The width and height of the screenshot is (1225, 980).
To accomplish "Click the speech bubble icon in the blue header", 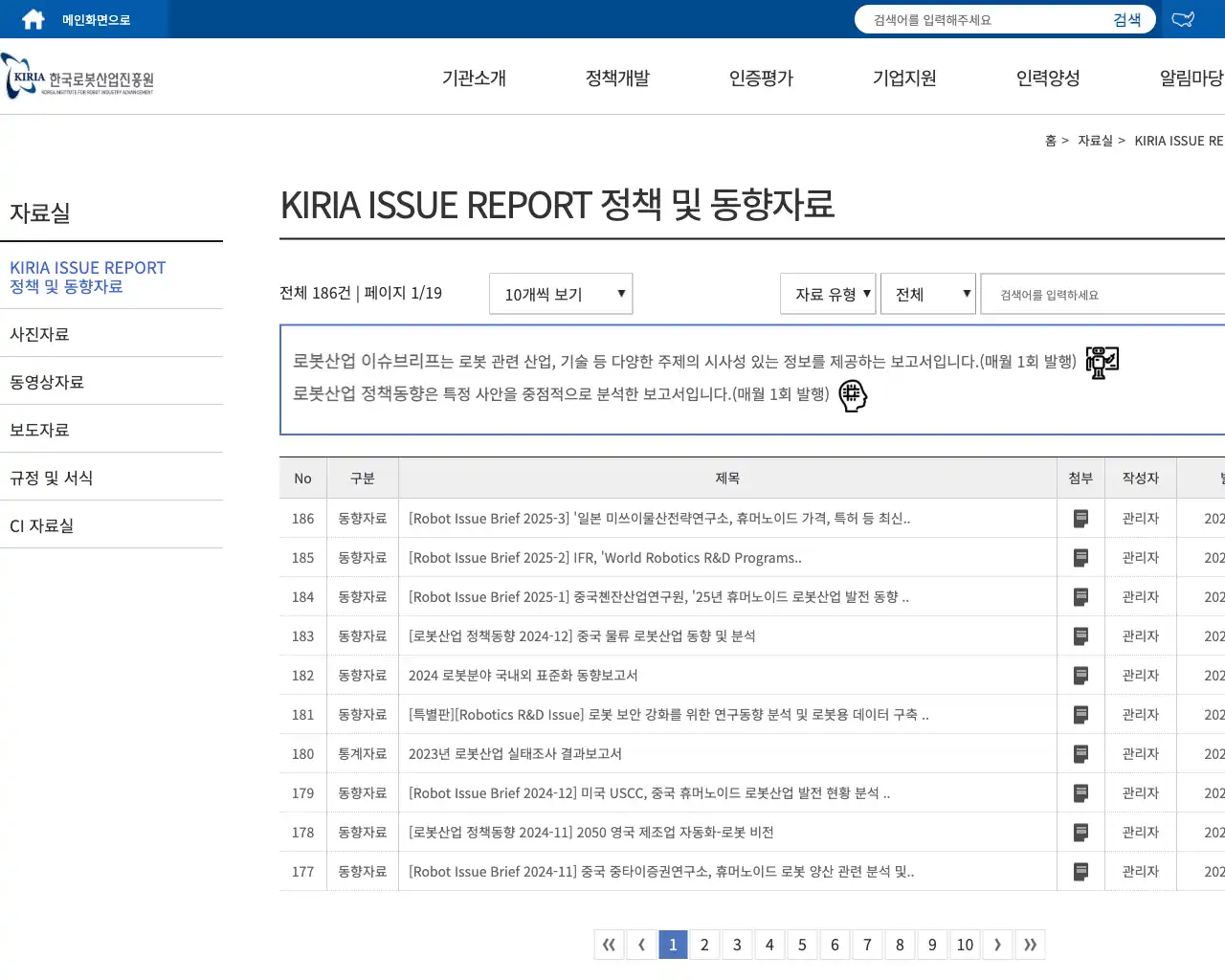I will click(1183, 18).
